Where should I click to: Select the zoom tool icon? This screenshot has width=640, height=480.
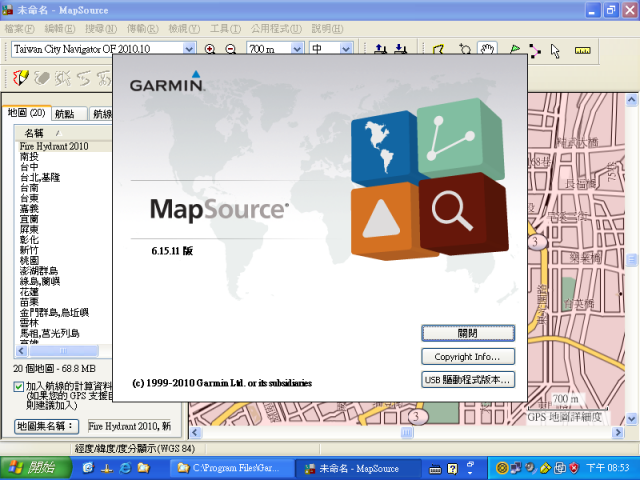(x=464, y=50)
